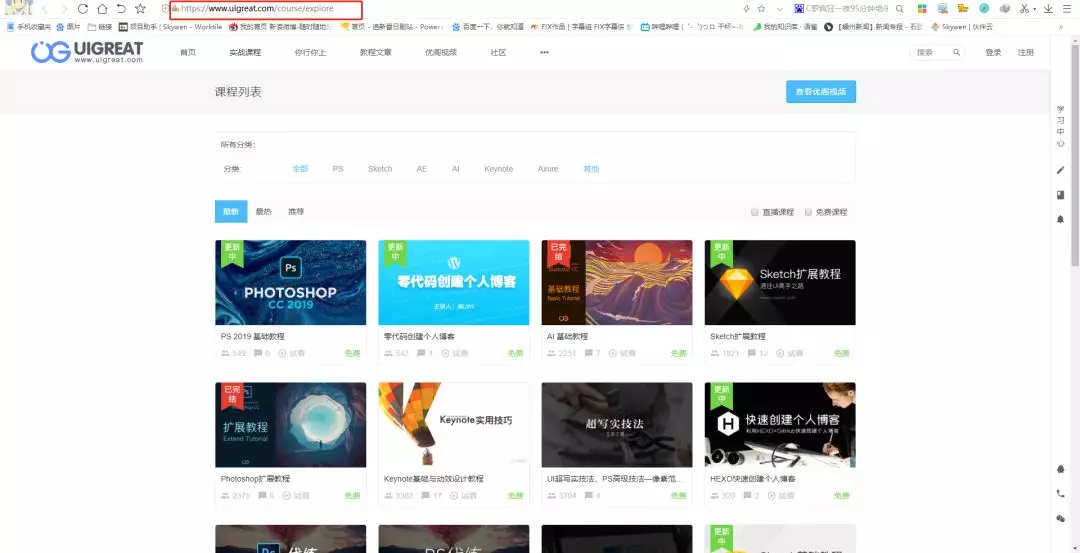
Task: Click the WeChat icon in right sidebar
Action: 1061,519
